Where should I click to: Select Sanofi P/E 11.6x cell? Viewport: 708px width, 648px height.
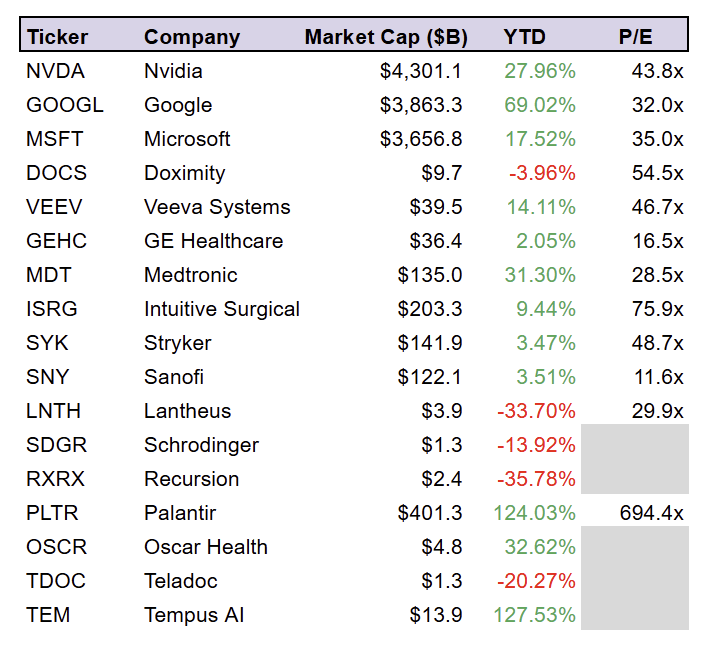tap(659, 377)
